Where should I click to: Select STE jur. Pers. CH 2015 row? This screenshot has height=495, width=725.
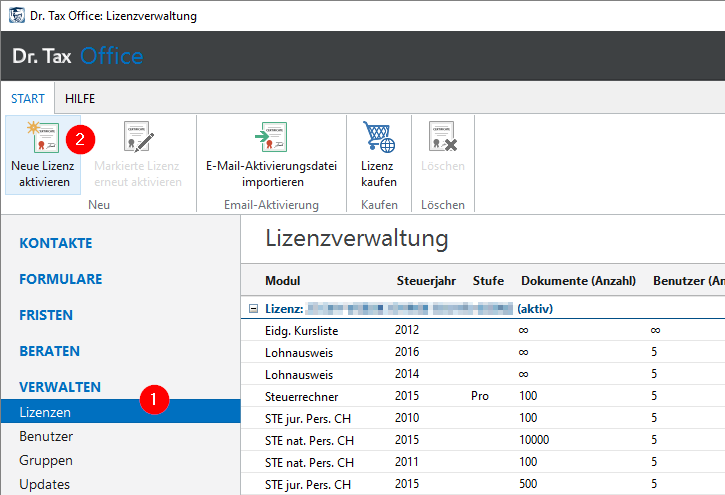coord(483,484)
